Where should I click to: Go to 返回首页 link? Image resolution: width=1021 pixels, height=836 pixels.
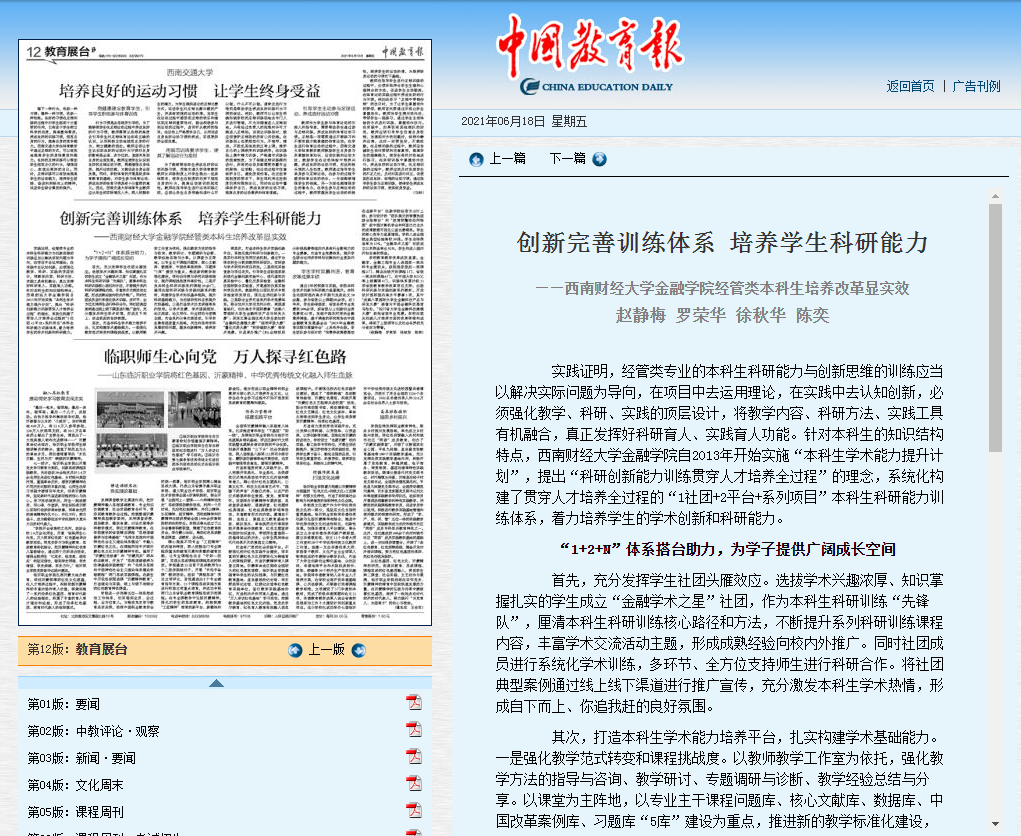tap(910, 86)
